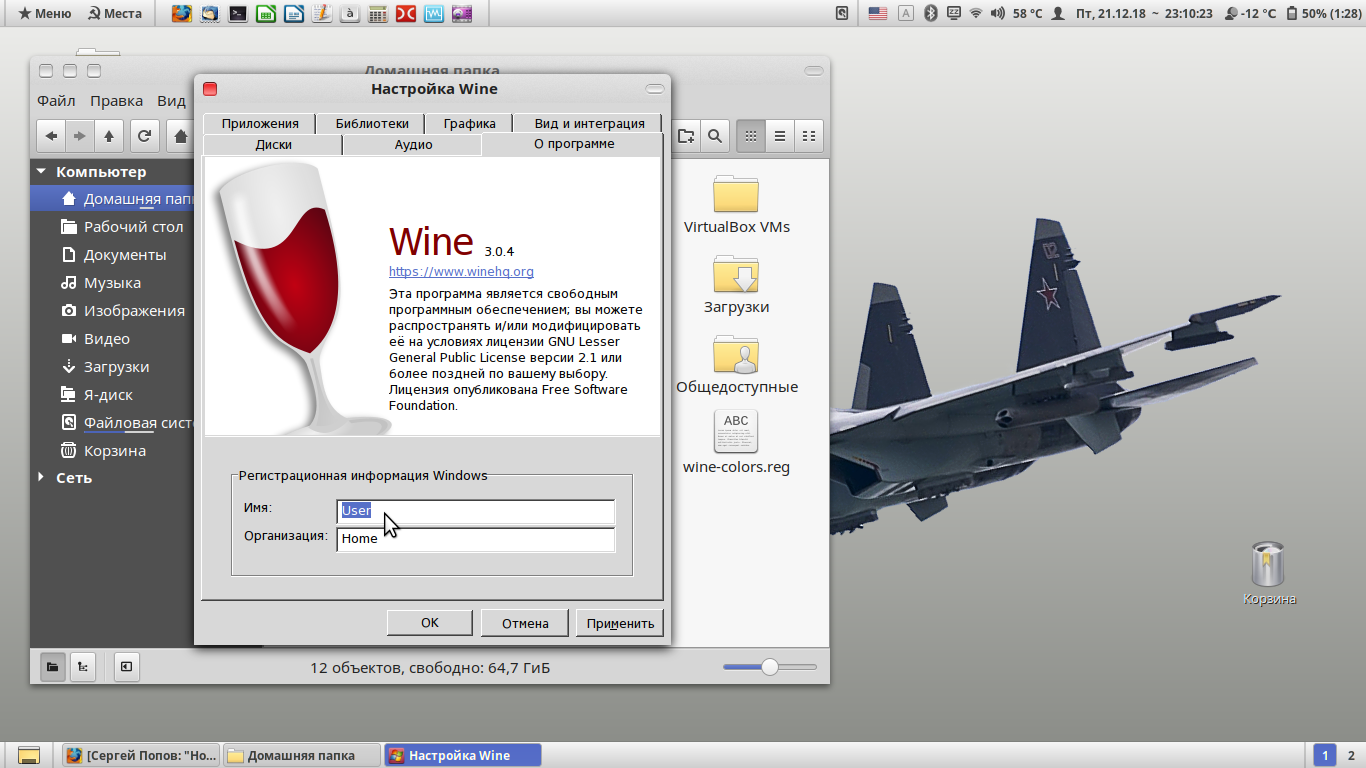1366x768 pixels.
Task: Switch file manager to compact view
Action: pyautogui.click(x=809, y=136)
